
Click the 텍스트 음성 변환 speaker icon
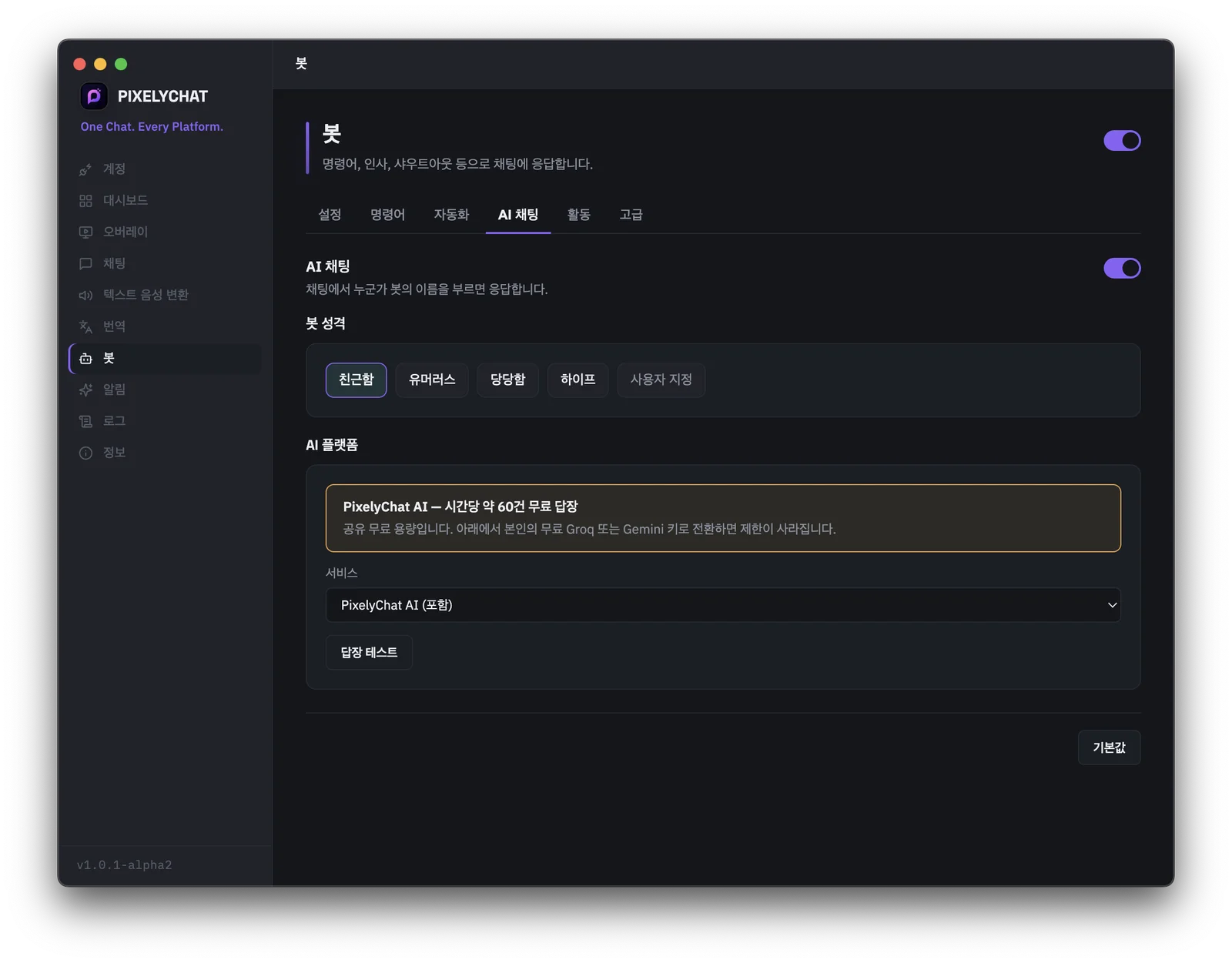click(x=85, y=296)
